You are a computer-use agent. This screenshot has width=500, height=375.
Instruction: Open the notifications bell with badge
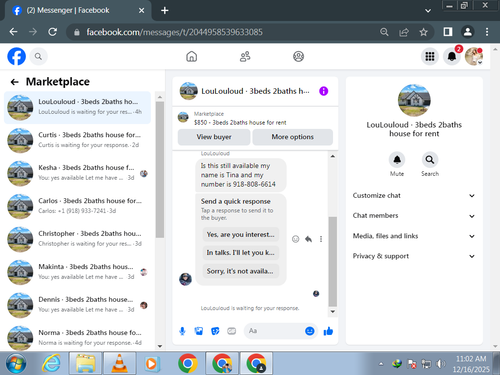pyautogui.click(x=452, y=56)
